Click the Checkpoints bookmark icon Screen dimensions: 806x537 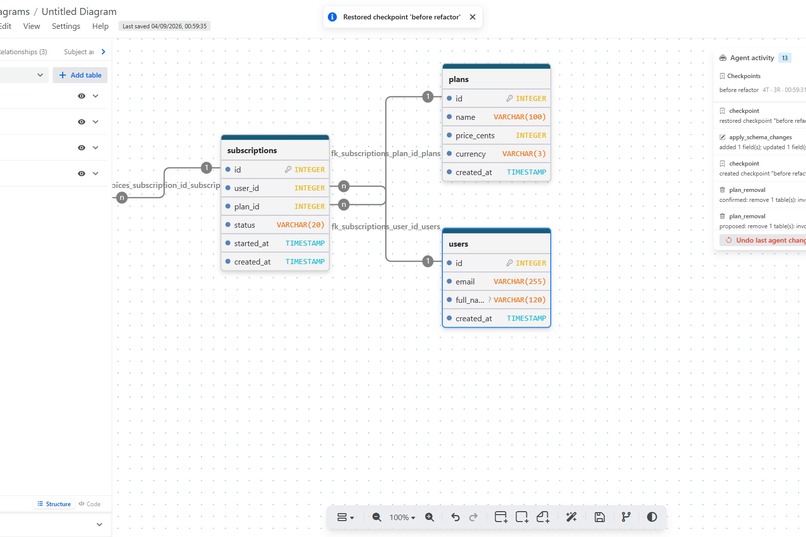coord(722,76)
